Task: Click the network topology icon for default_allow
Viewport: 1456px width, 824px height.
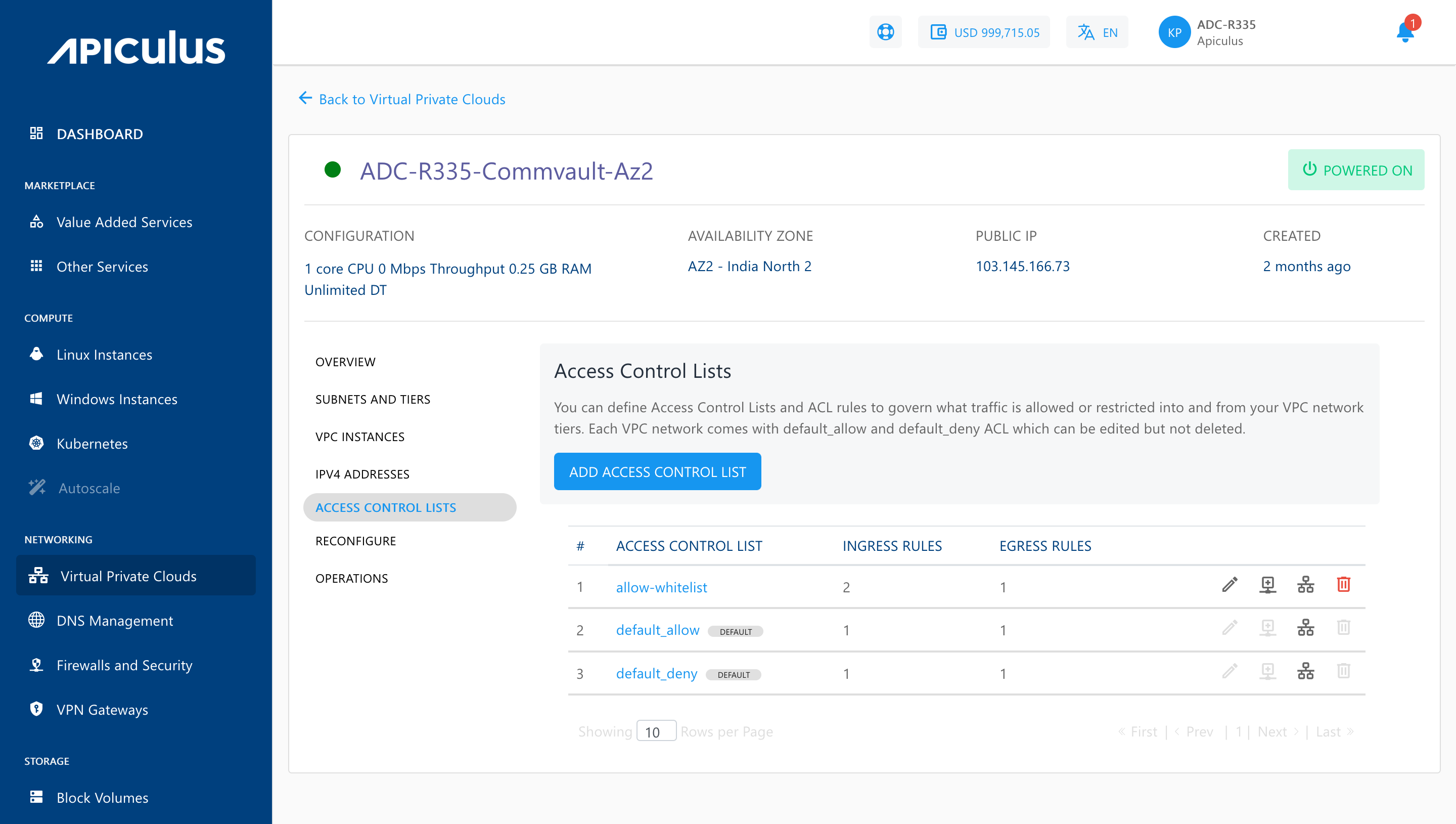Action: click(1306, 629)
